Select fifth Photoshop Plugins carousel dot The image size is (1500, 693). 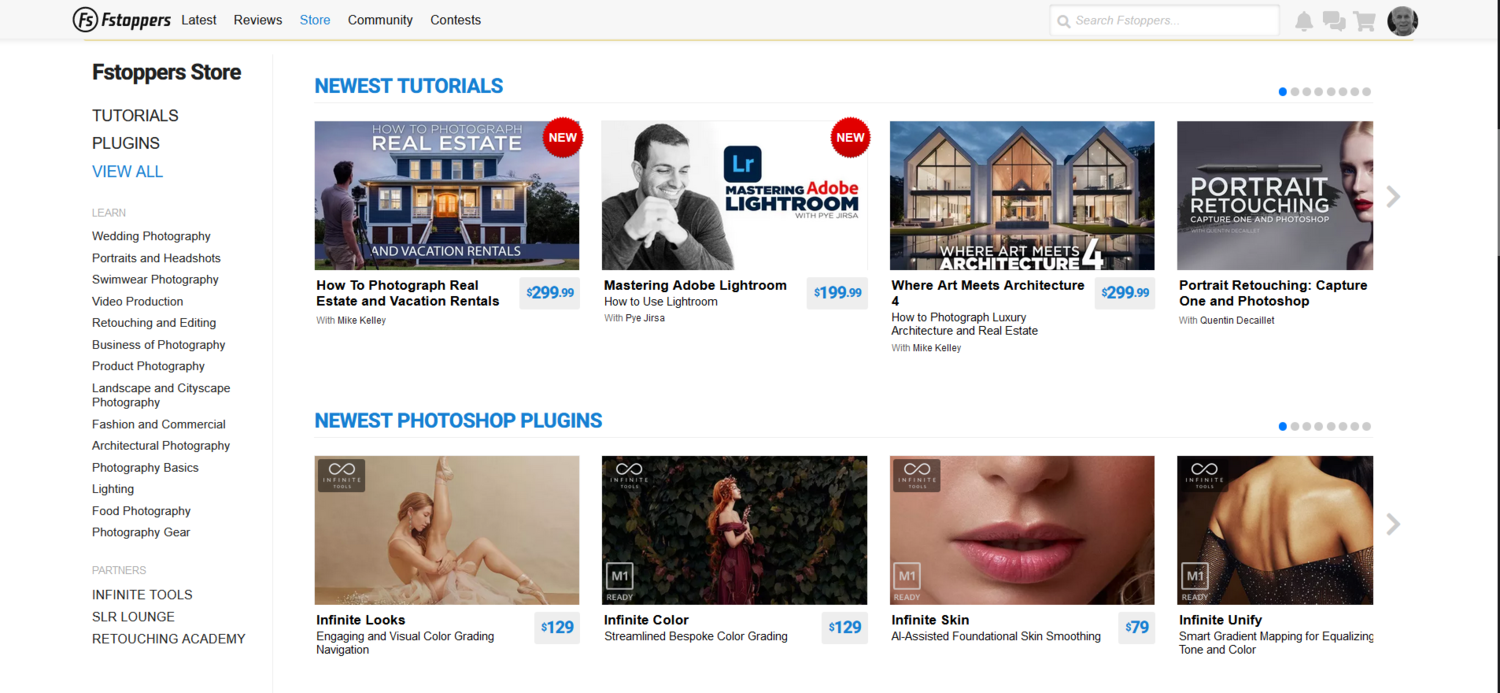click(1331, 426)
